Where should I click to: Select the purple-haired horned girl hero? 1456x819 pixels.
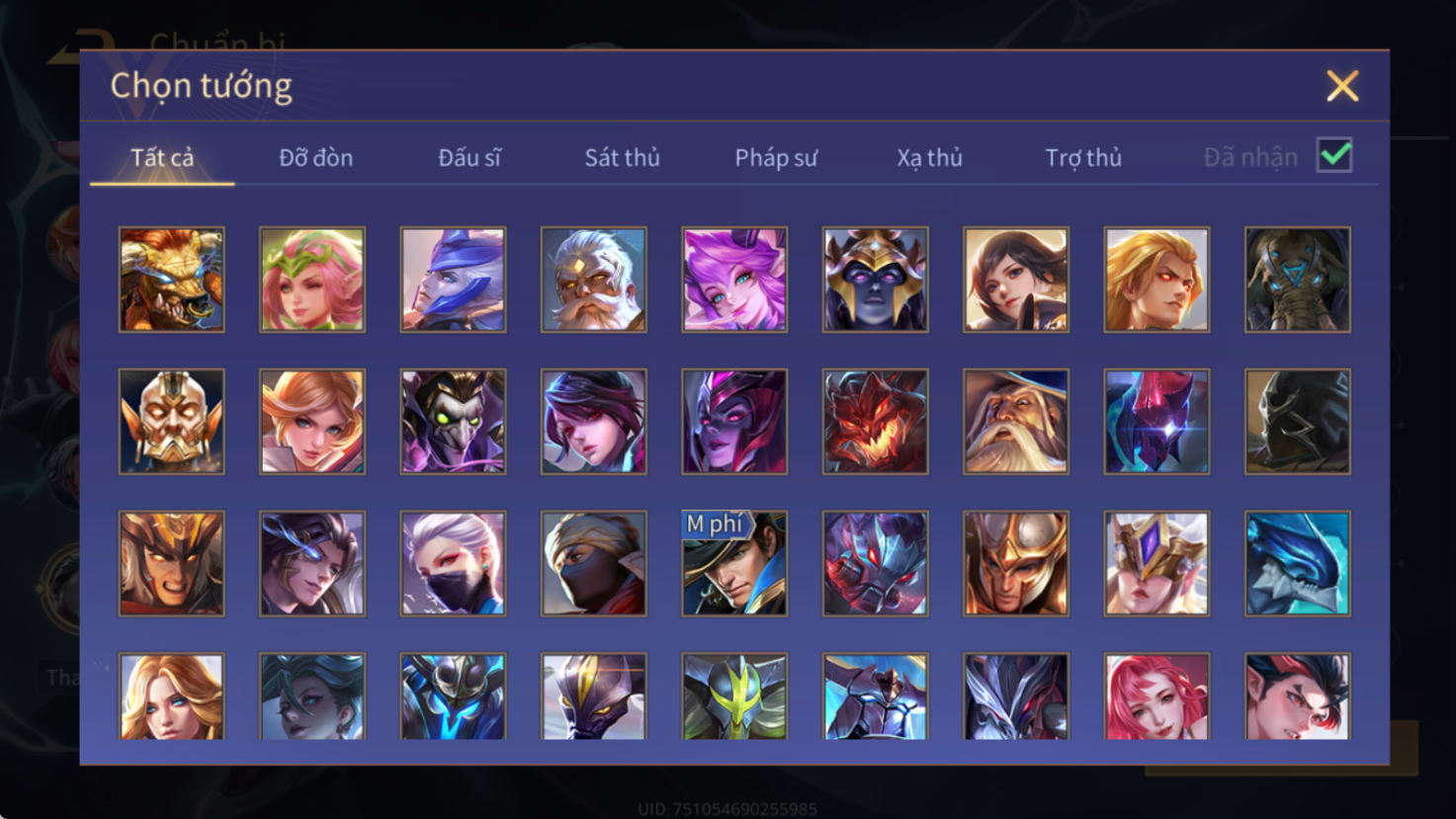click(734, 280)
